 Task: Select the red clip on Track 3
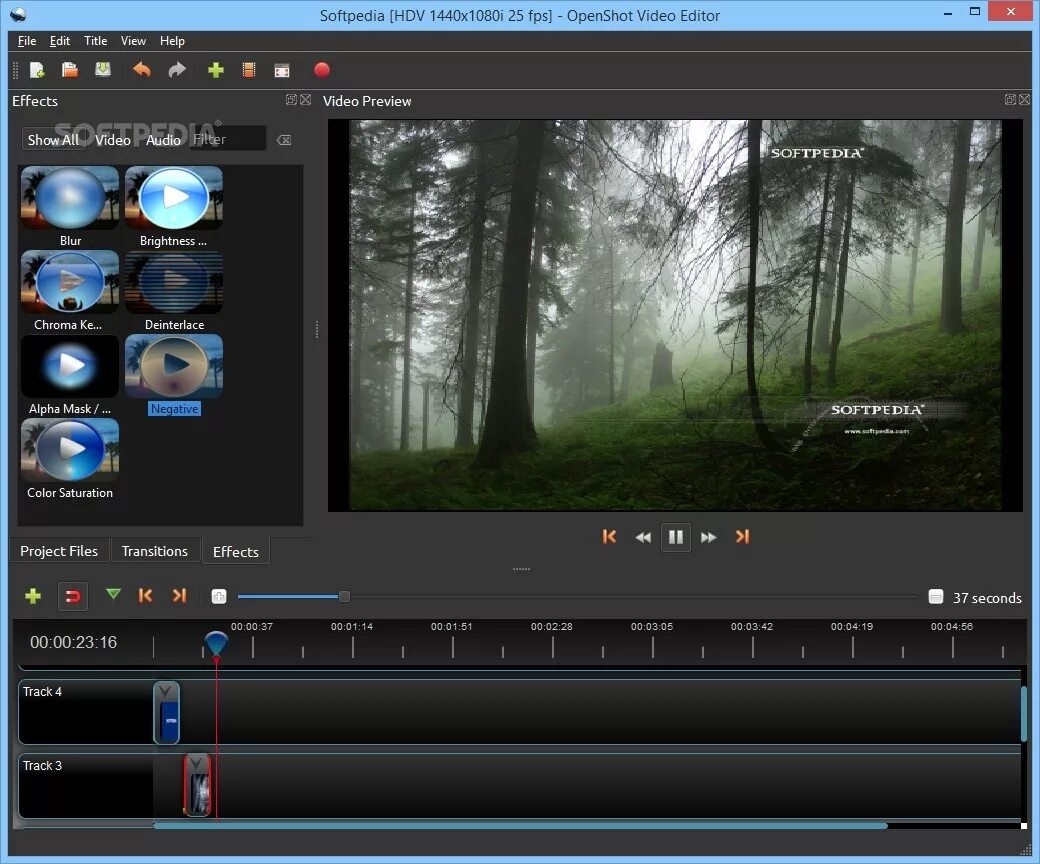point(197,785)
